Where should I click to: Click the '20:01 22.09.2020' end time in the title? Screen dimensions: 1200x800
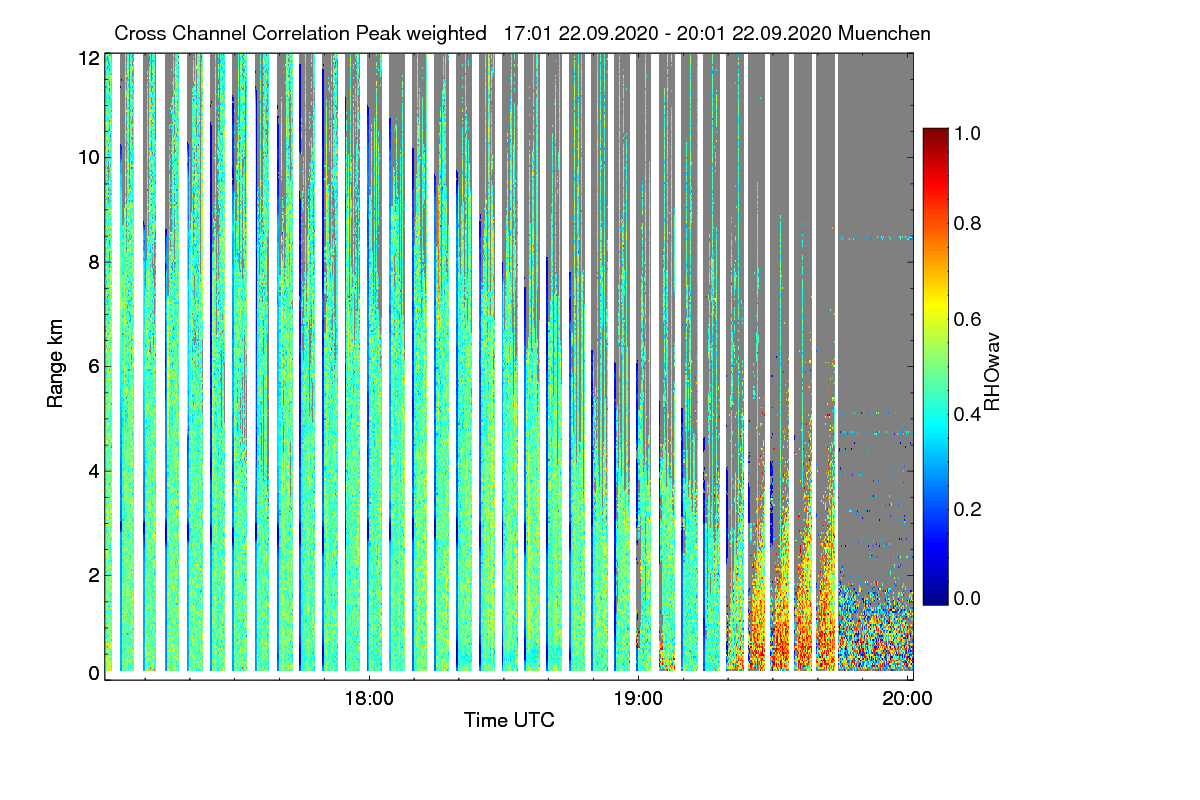point(756,33)
